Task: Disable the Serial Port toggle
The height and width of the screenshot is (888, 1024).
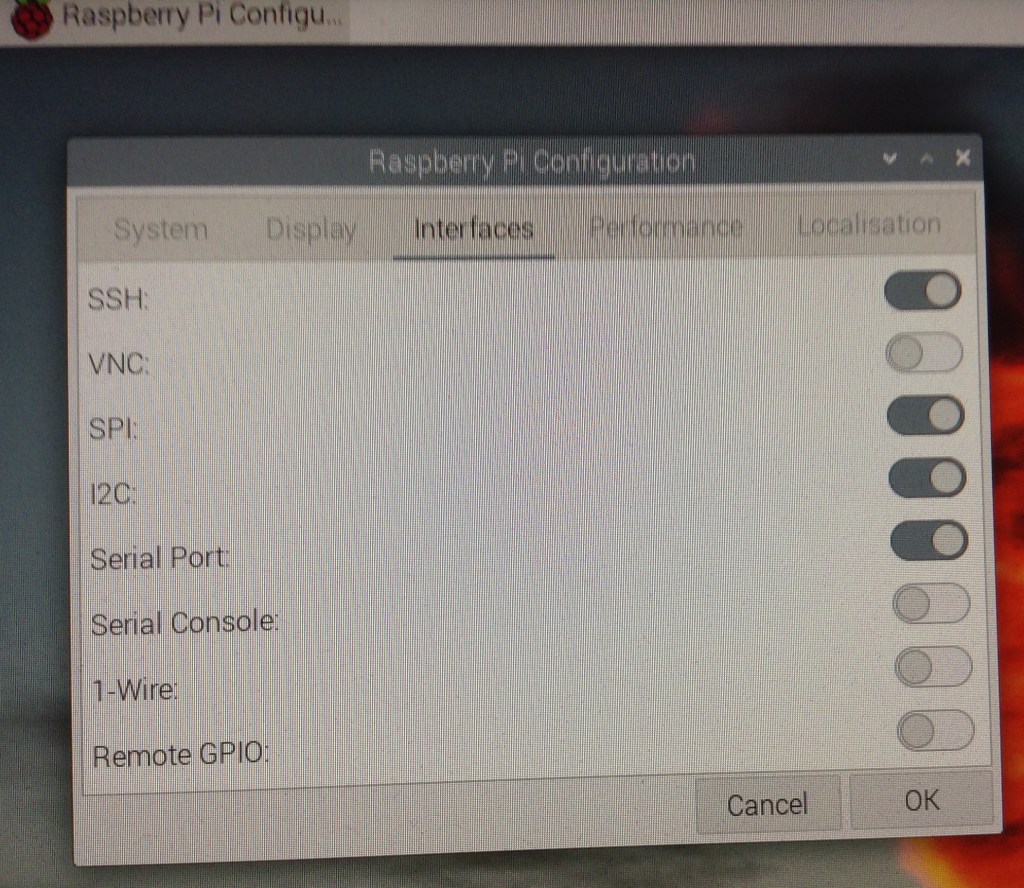Action: tap(929, 541)
